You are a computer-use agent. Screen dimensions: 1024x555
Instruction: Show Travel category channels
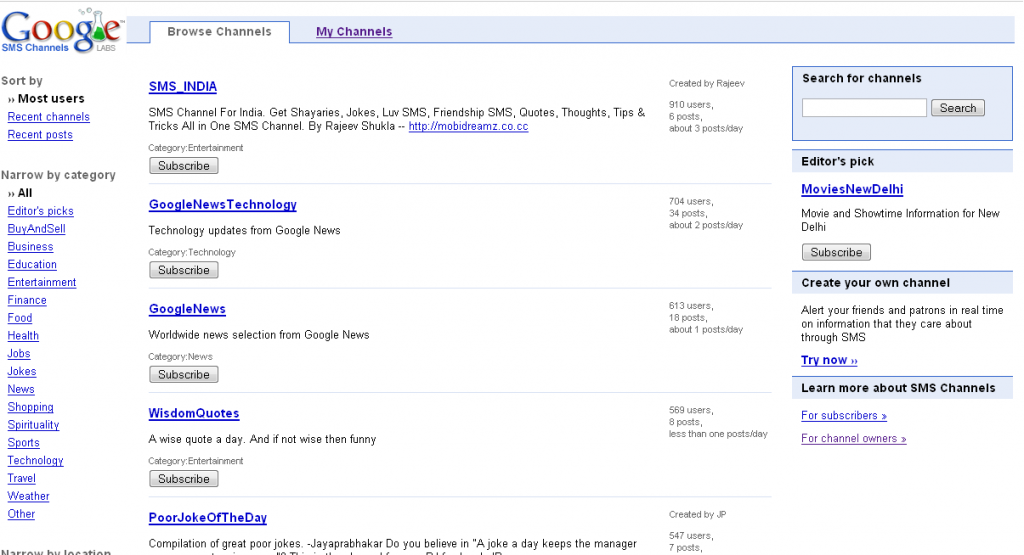22,478
